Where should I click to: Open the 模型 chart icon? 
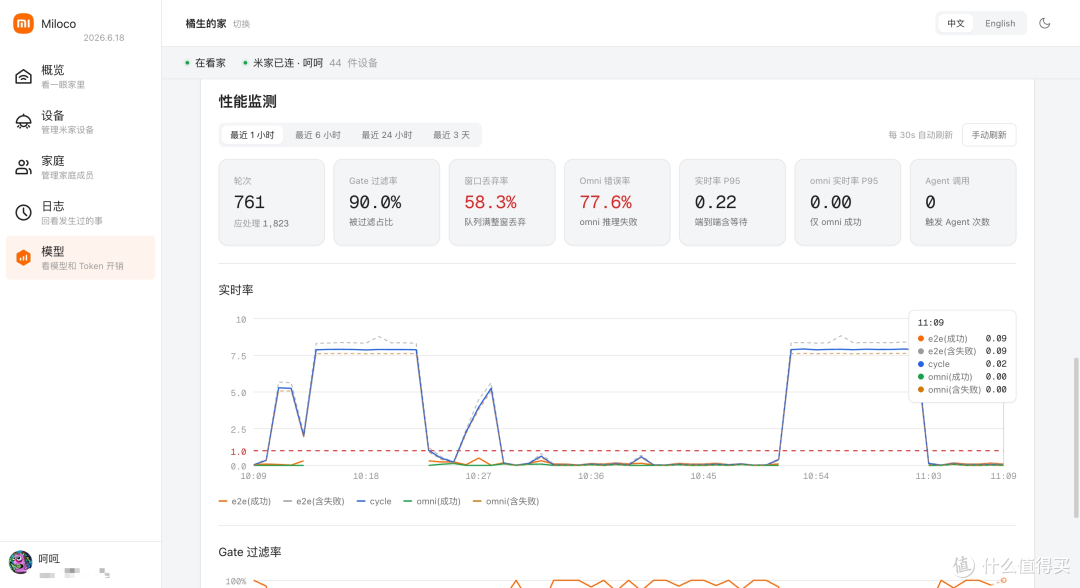tap(23, 258)
